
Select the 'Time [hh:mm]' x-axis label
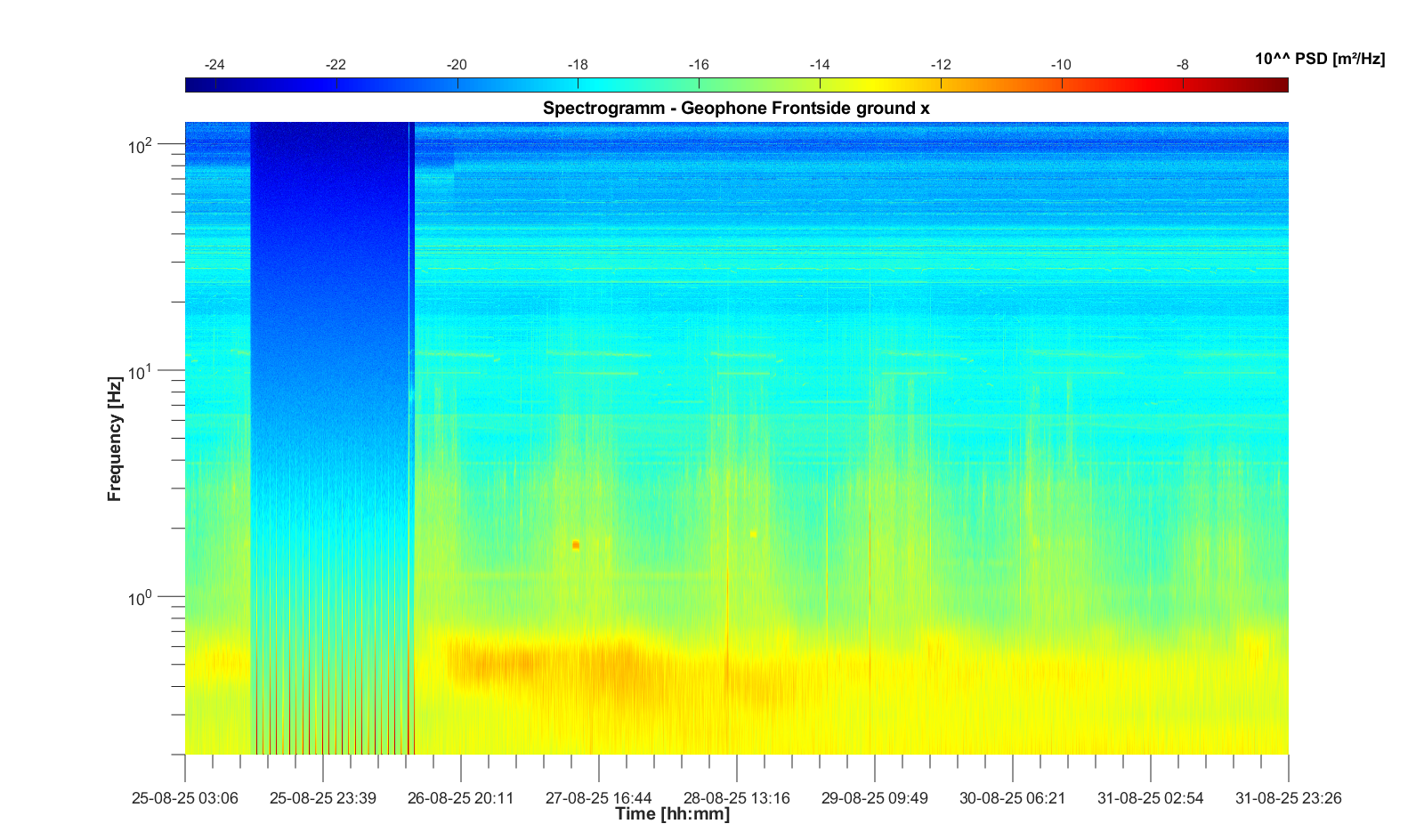click(x=672, y=814)
